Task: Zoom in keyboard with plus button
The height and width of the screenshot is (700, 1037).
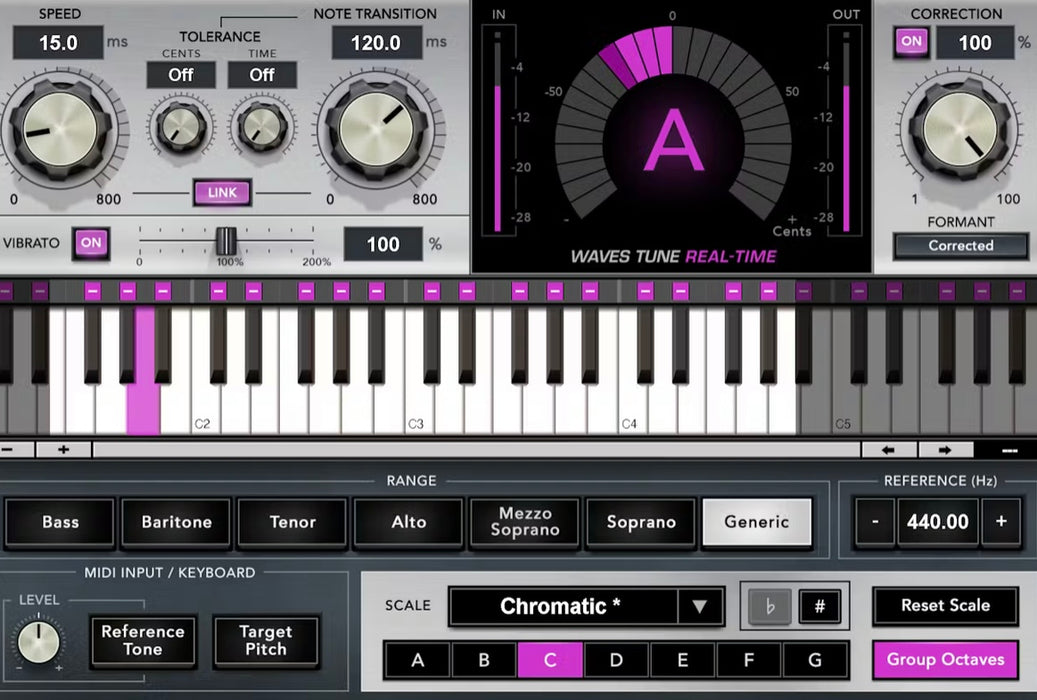Action: [x=63, y=450]
